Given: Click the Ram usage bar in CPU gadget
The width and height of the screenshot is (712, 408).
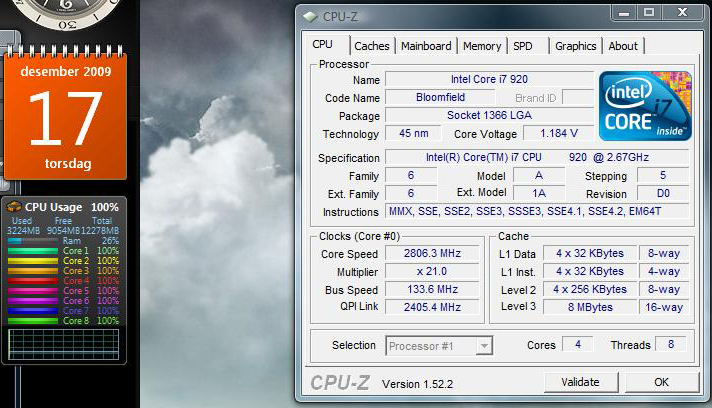Looking at the screenshot, I should 33,241.
